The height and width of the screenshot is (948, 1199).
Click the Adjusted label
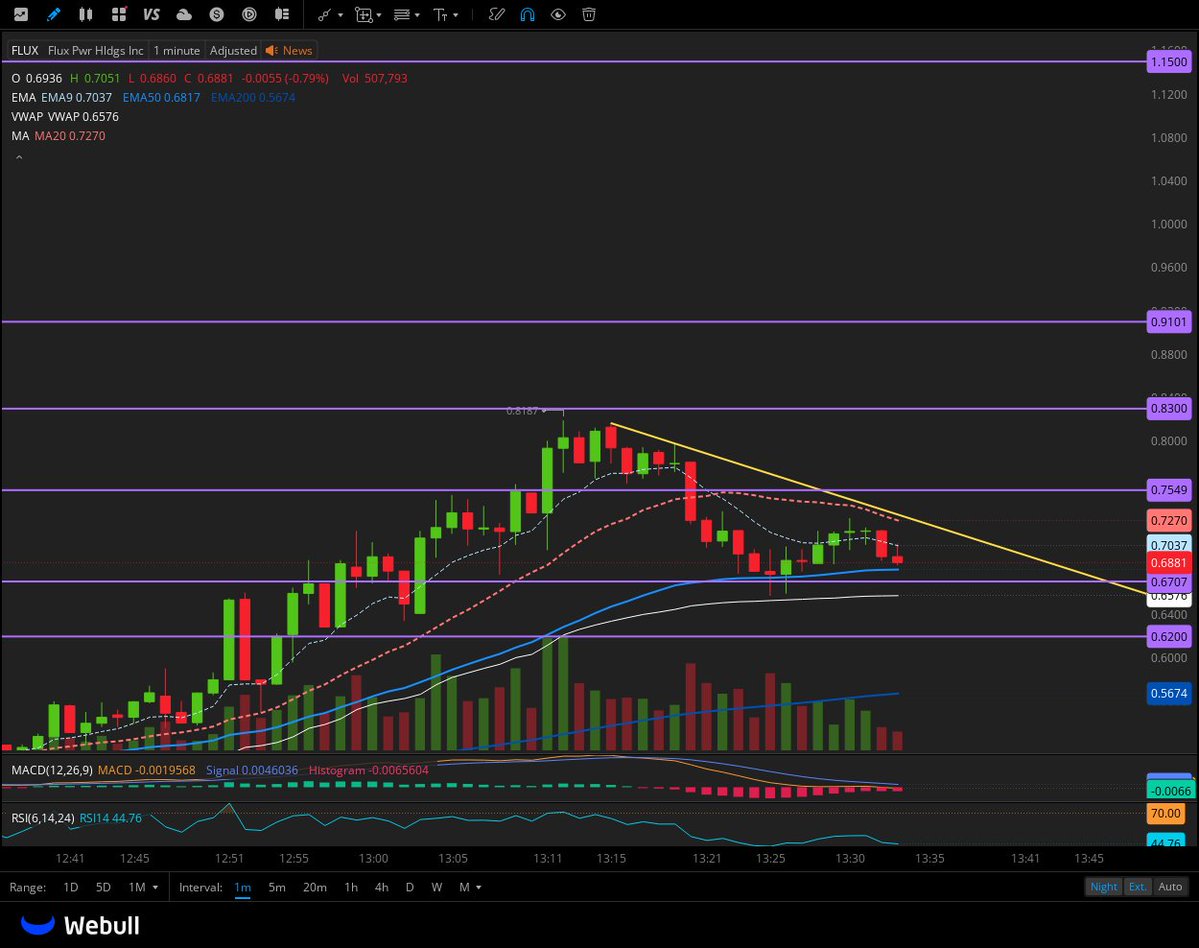point(233,50)
